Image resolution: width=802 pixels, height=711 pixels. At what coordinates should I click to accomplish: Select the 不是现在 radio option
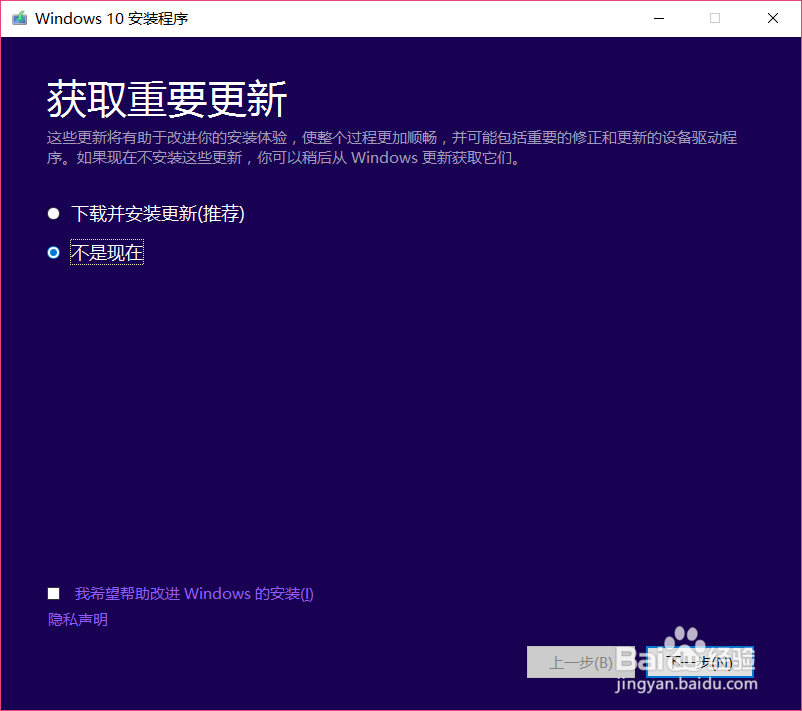53,252
